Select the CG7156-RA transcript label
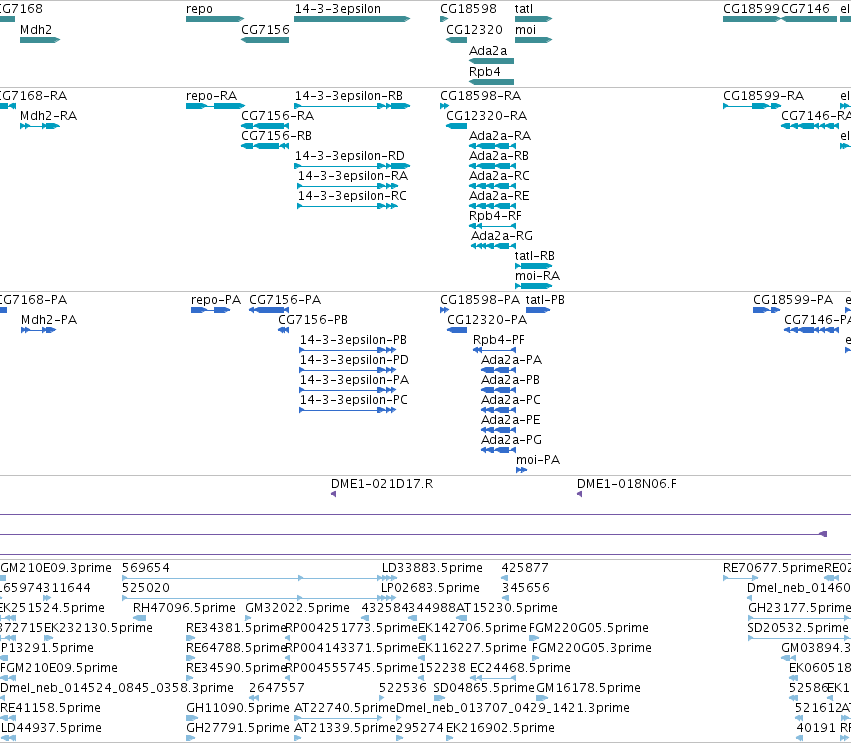This screenshot has width=851, height=743. pos(277,116)
